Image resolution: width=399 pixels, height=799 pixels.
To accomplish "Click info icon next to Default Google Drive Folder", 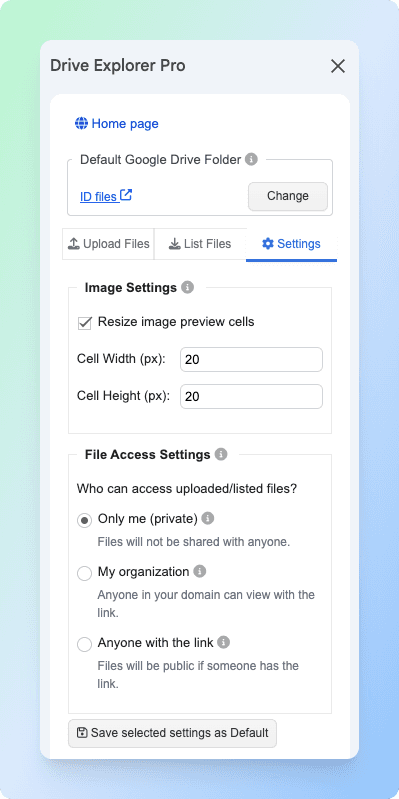I will (251, 159).
